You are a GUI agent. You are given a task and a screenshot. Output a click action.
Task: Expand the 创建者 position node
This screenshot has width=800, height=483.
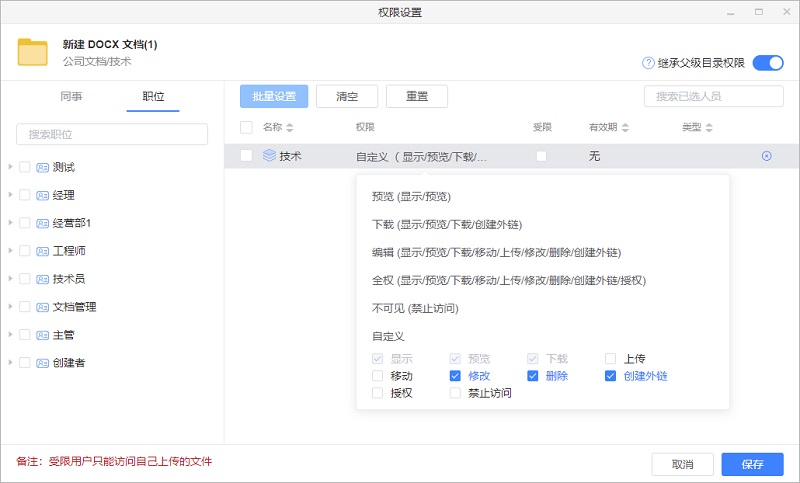[10, 362]
